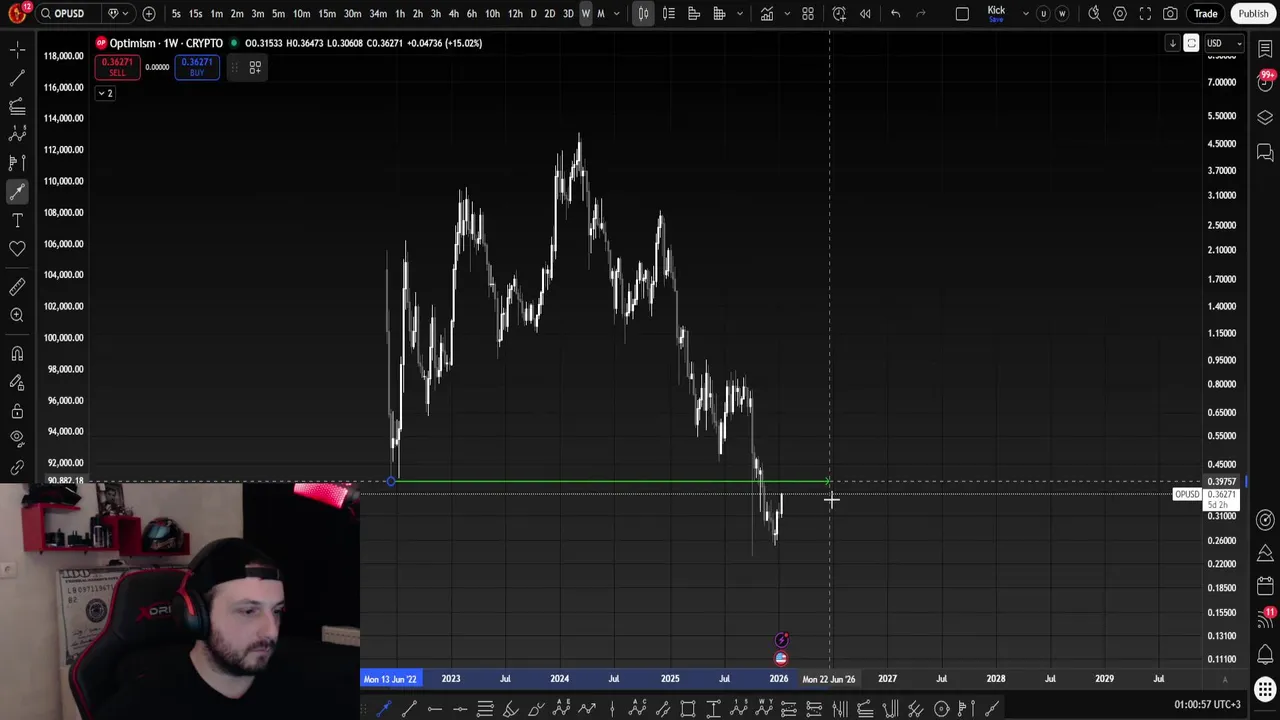Open the object tree layers icon

pos(1265,117)
